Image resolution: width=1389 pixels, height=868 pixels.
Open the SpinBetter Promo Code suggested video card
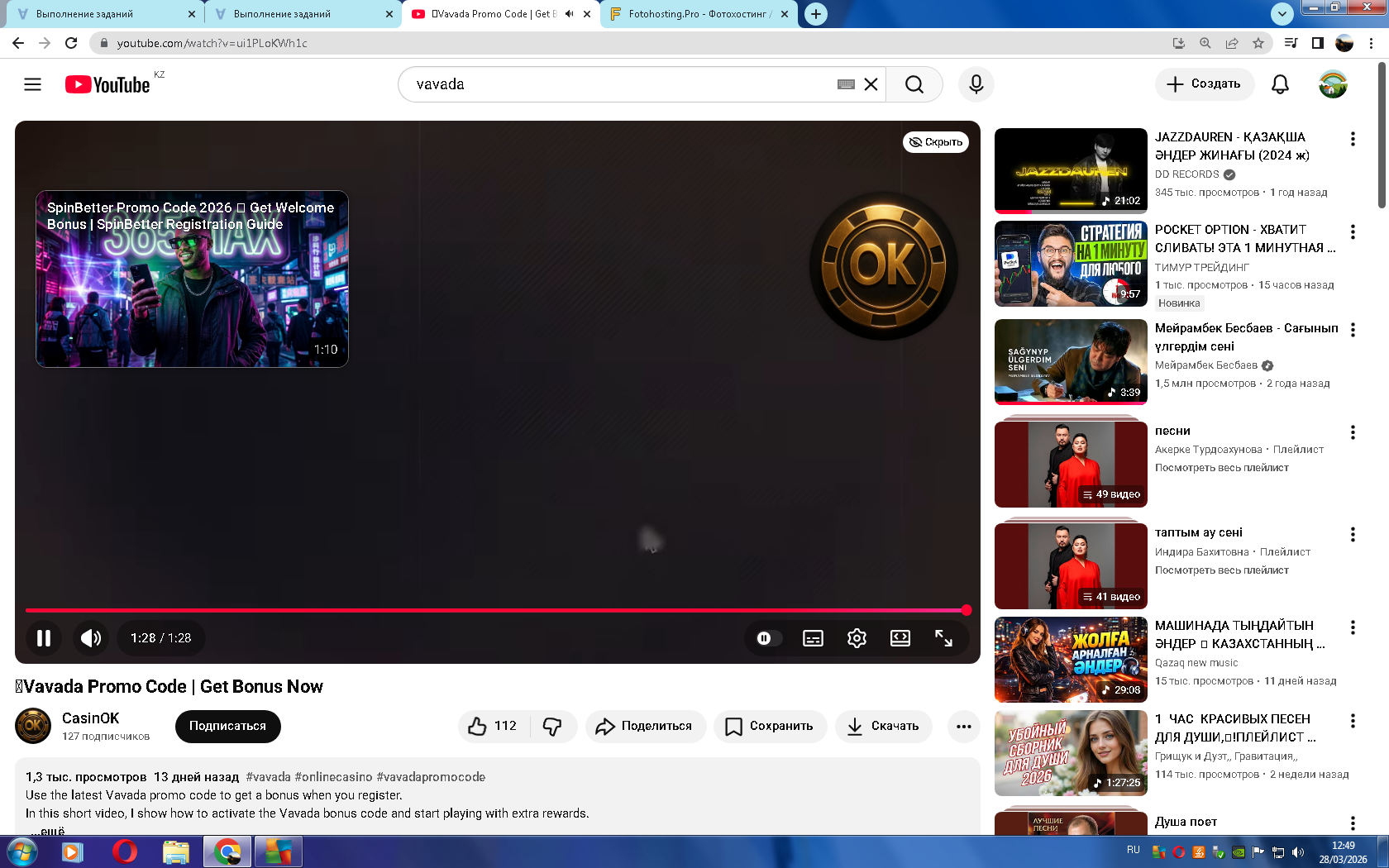coord(192,279)
